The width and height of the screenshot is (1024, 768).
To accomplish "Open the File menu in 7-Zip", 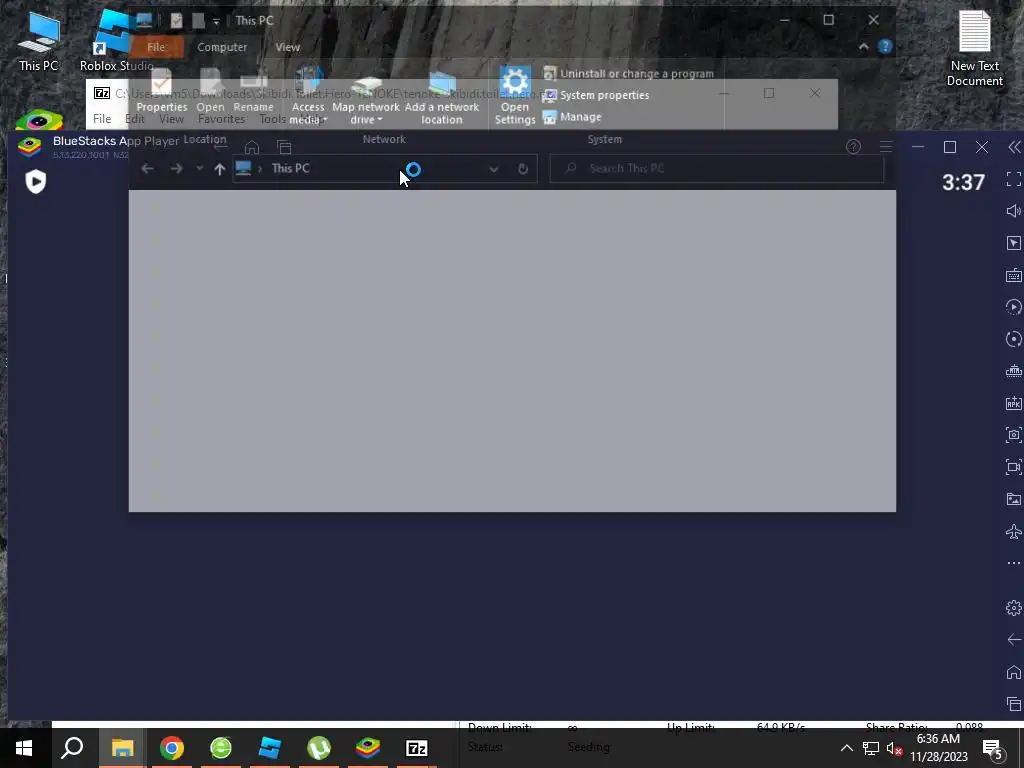I will [102, 119].
